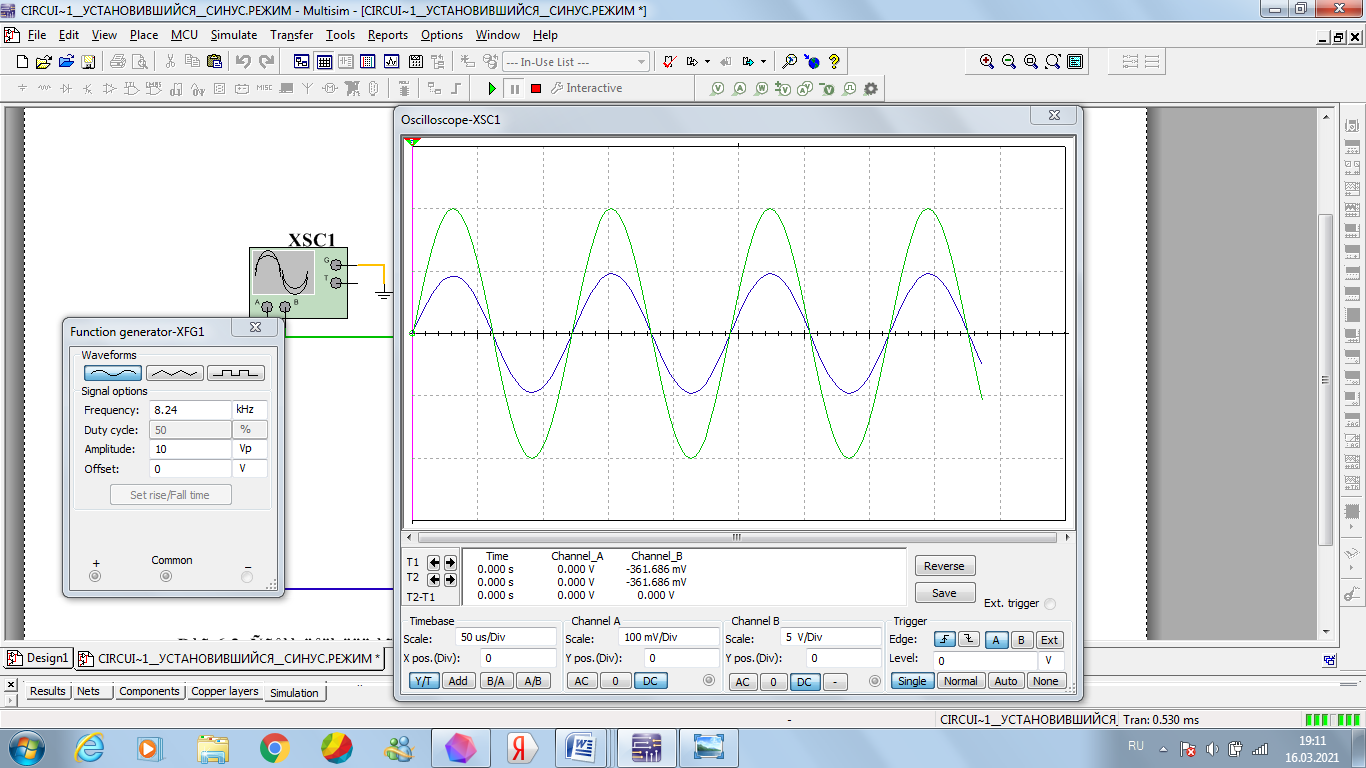This screenshot has height=768, width=1366.
Task: Switch to Copper layers tab
Action: (x=224, y=691)
